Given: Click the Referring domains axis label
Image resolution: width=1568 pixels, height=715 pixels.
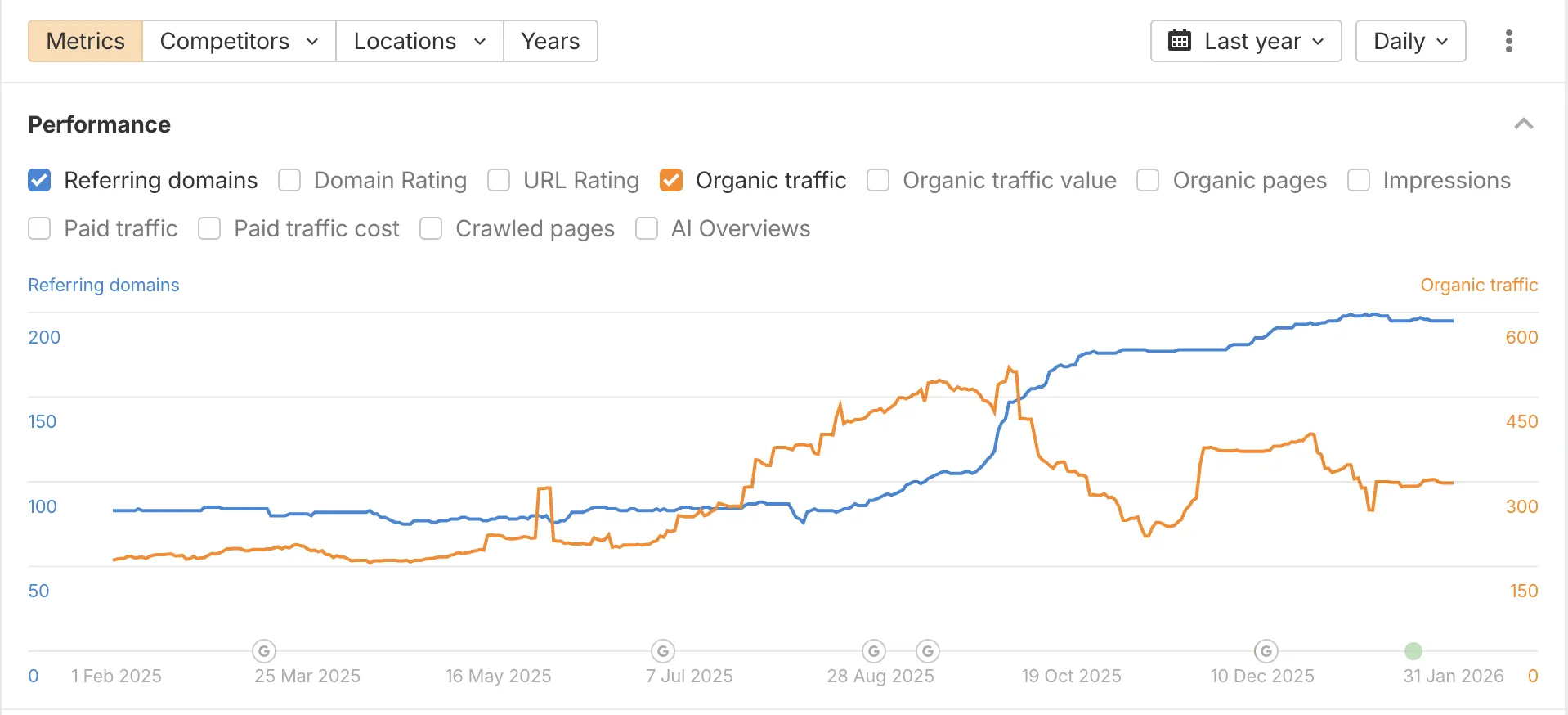Looking at the screenshot, I should [x=103, y=285].
